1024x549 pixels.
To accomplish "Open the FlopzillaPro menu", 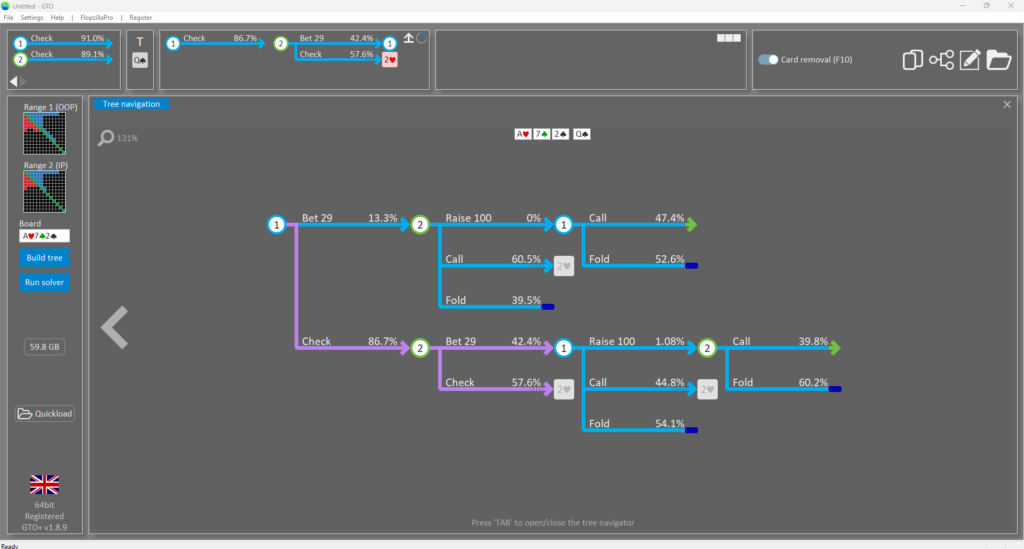I will 97,18.
